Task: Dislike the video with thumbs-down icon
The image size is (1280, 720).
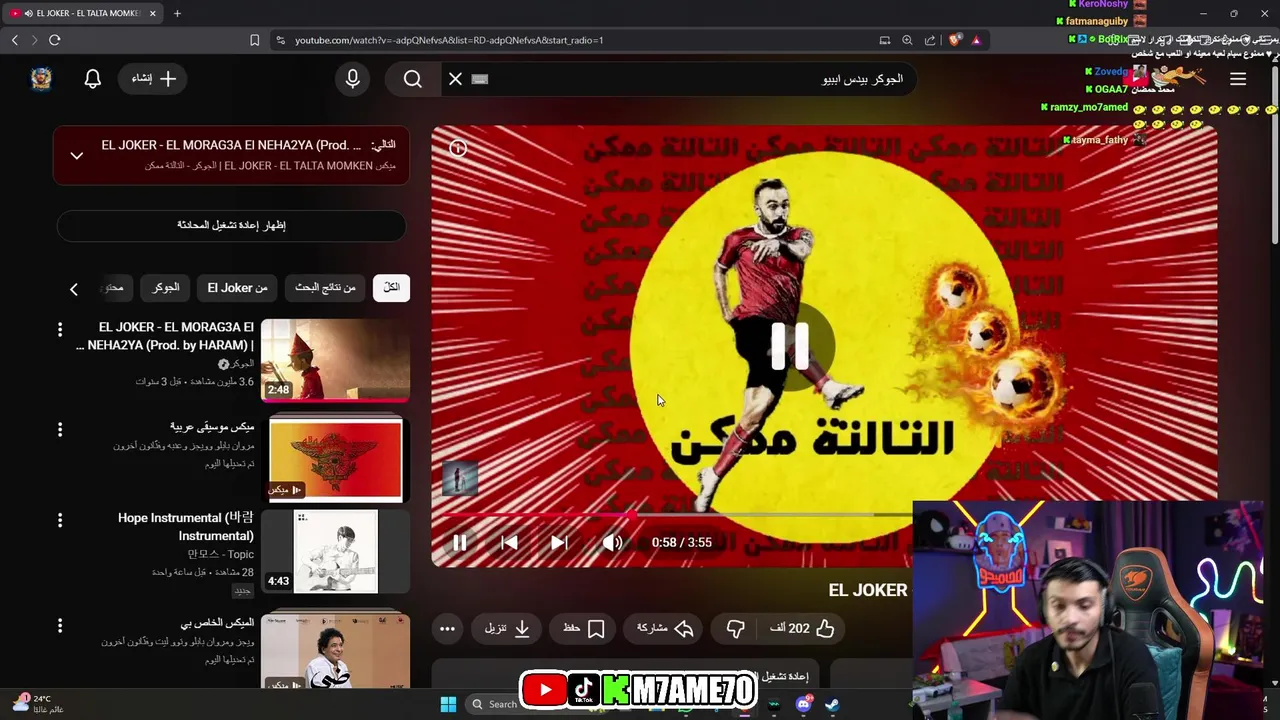Action: coord(735,628)
